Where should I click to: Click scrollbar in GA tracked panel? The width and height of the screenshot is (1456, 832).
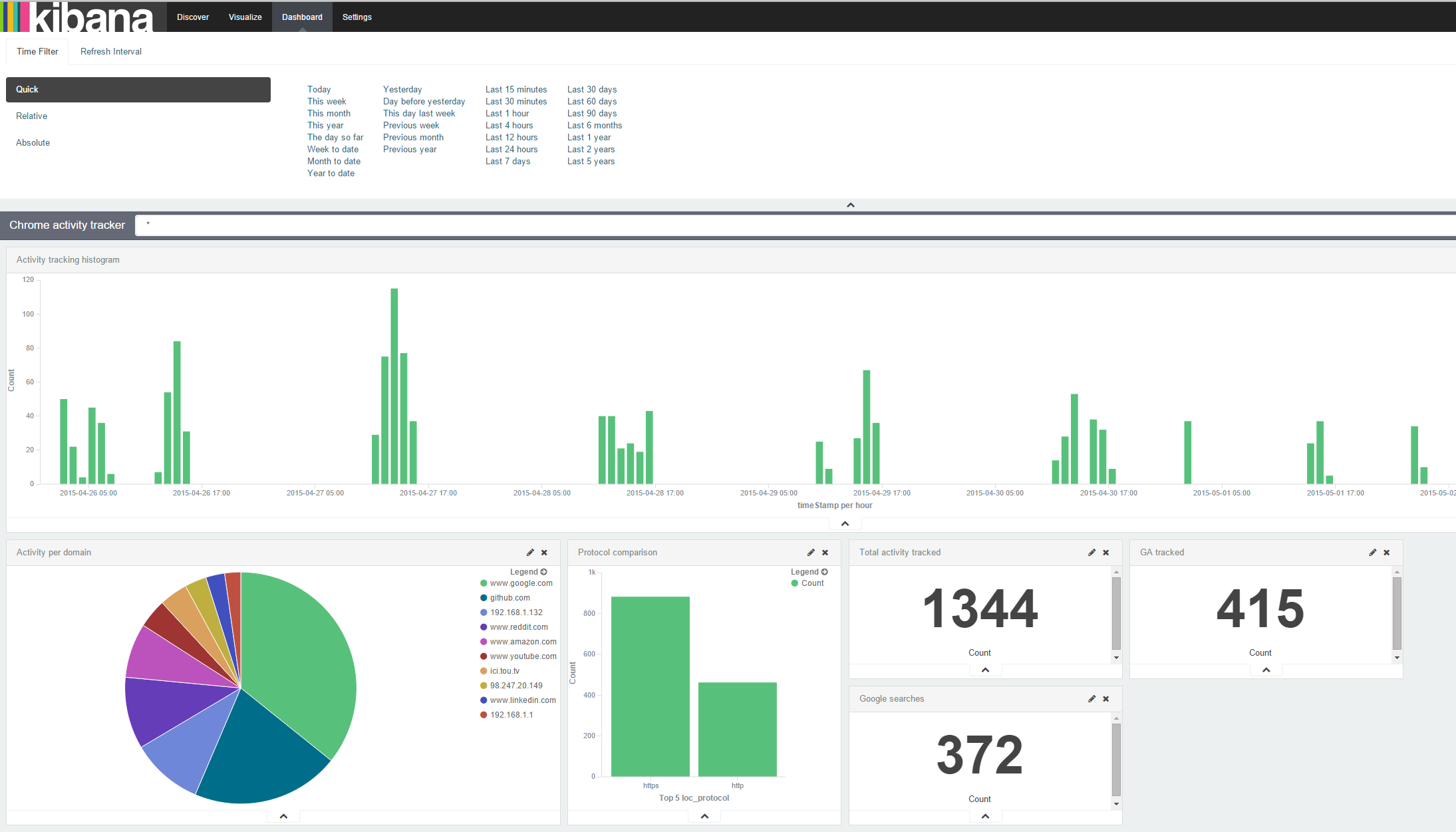(1397, 613)
